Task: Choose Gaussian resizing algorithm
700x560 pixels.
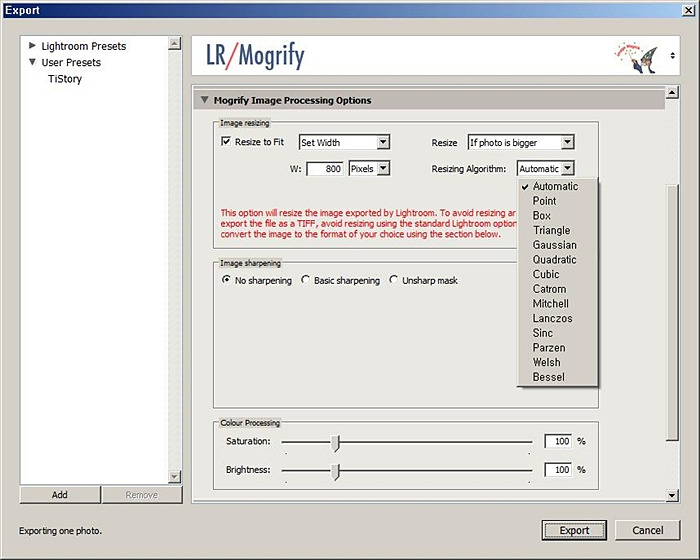Action: pyautogui.click(x=557, y=245)
